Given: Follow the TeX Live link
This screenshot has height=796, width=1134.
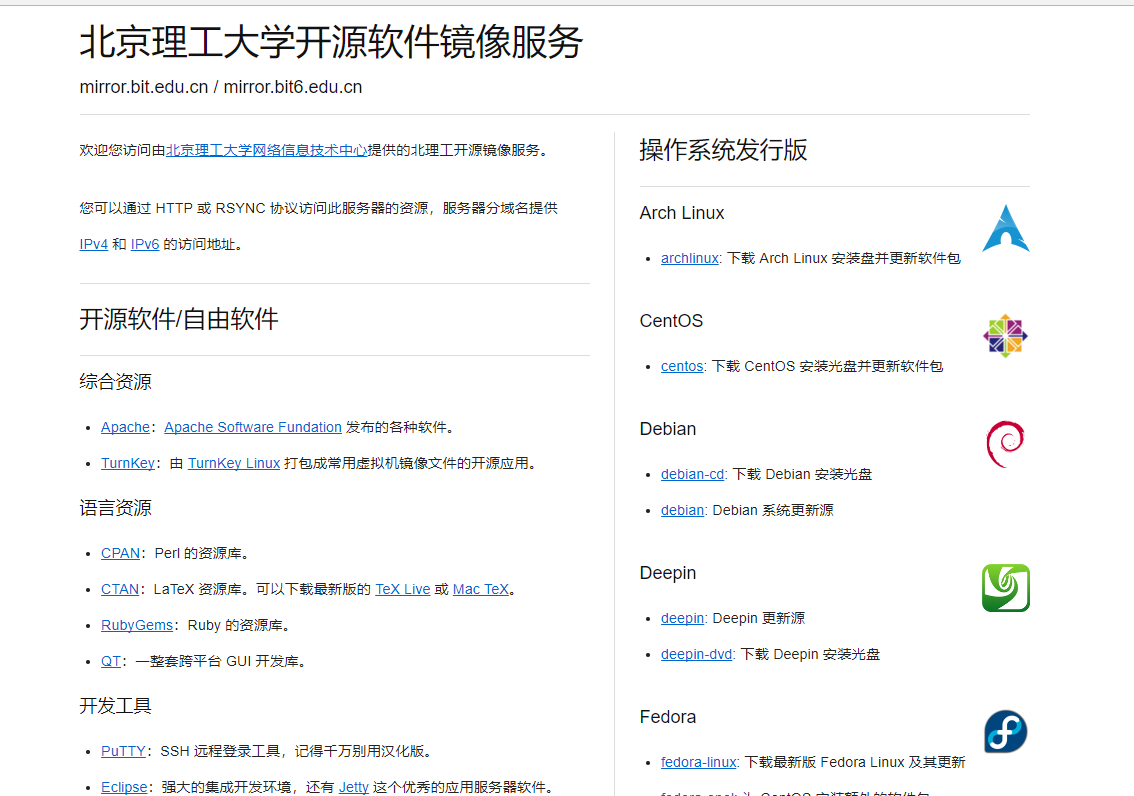Looking at the screenshot, I should click(x=403, y=589).
